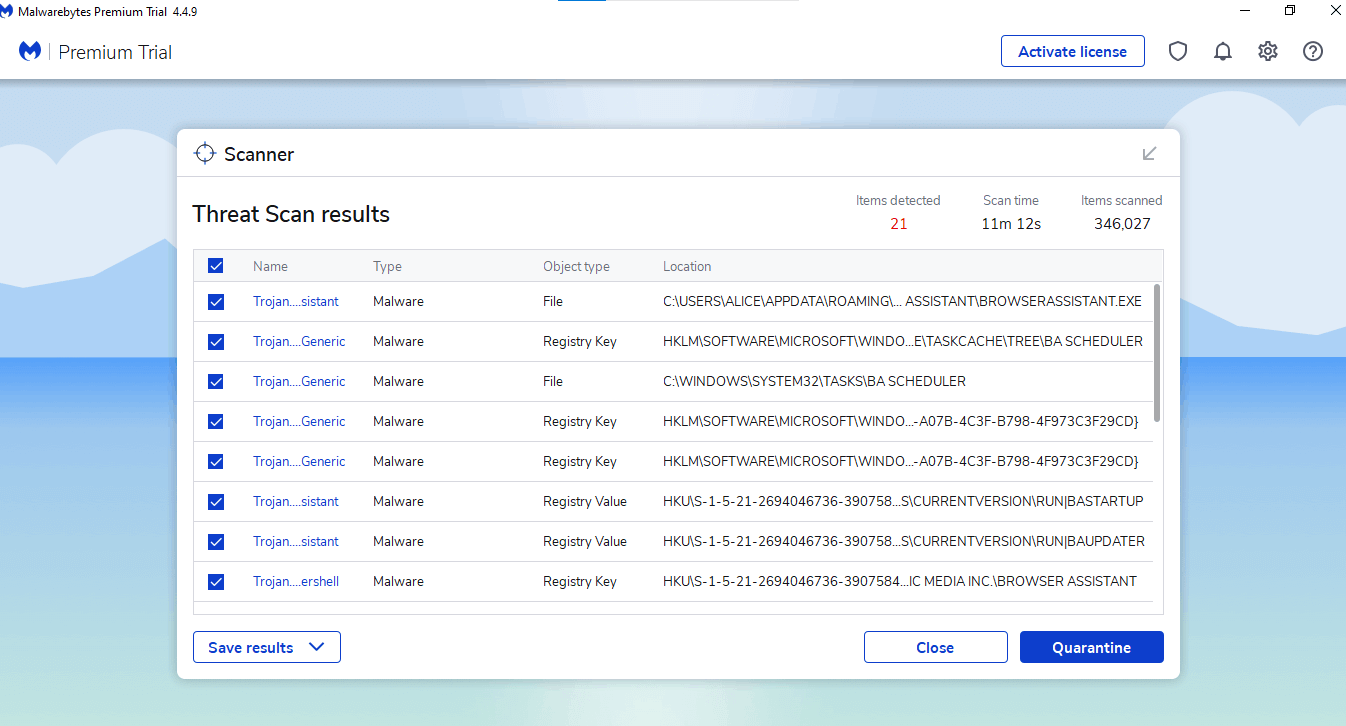This screenshot has height=726, width=1346.
Task: Click Threat Scan results heading
Action: [291, 214]
